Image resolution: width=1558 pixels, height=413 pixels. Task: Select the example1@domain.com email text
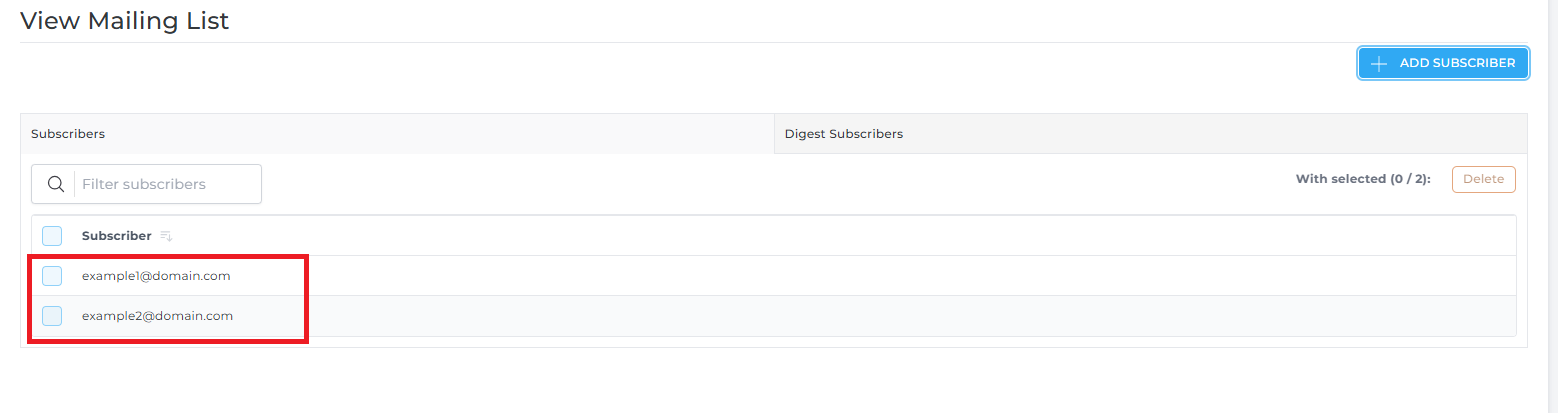click(156, 276)
